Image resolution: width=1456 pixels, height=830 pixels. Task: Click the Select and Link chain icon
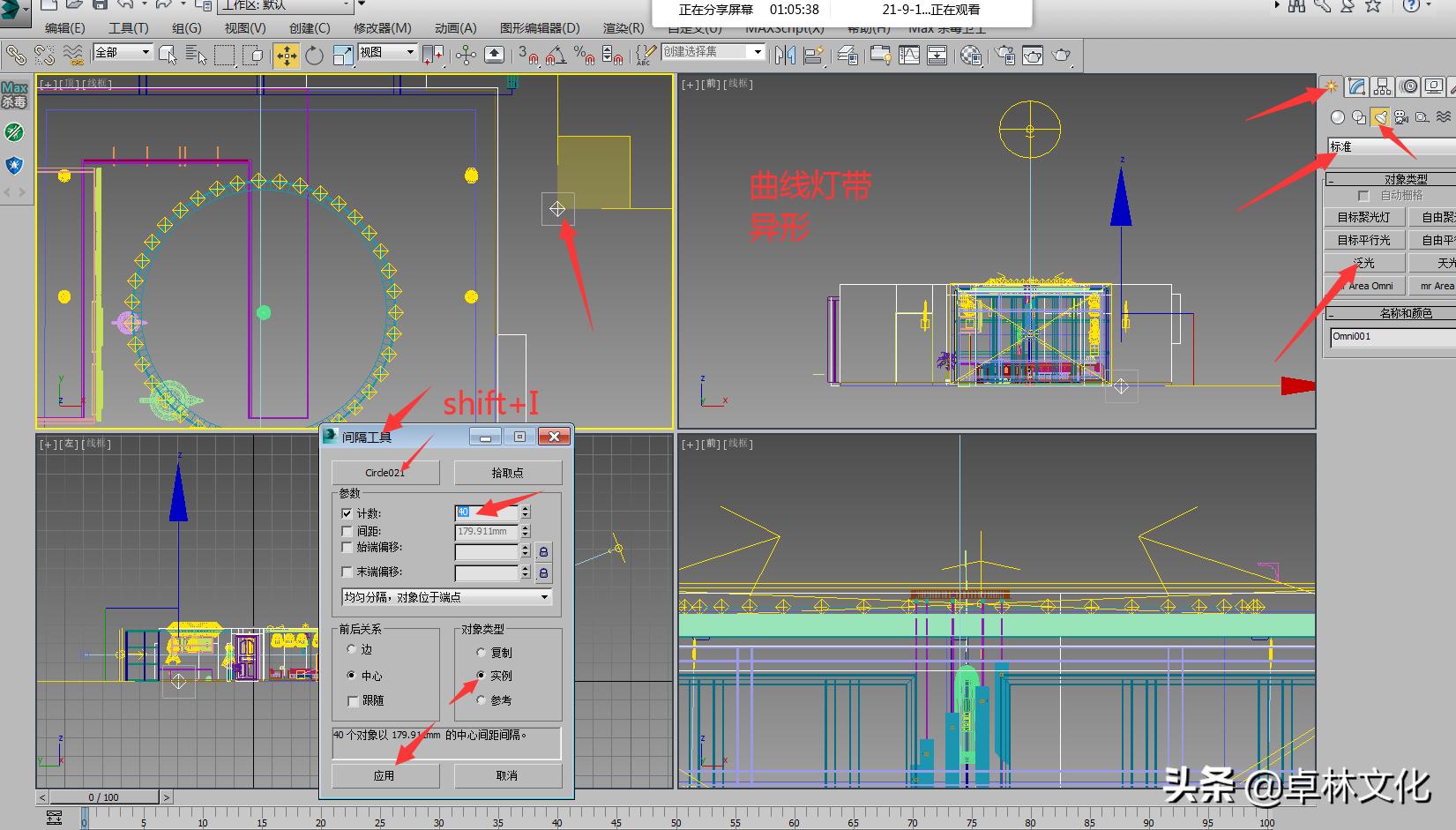point(16,56)
